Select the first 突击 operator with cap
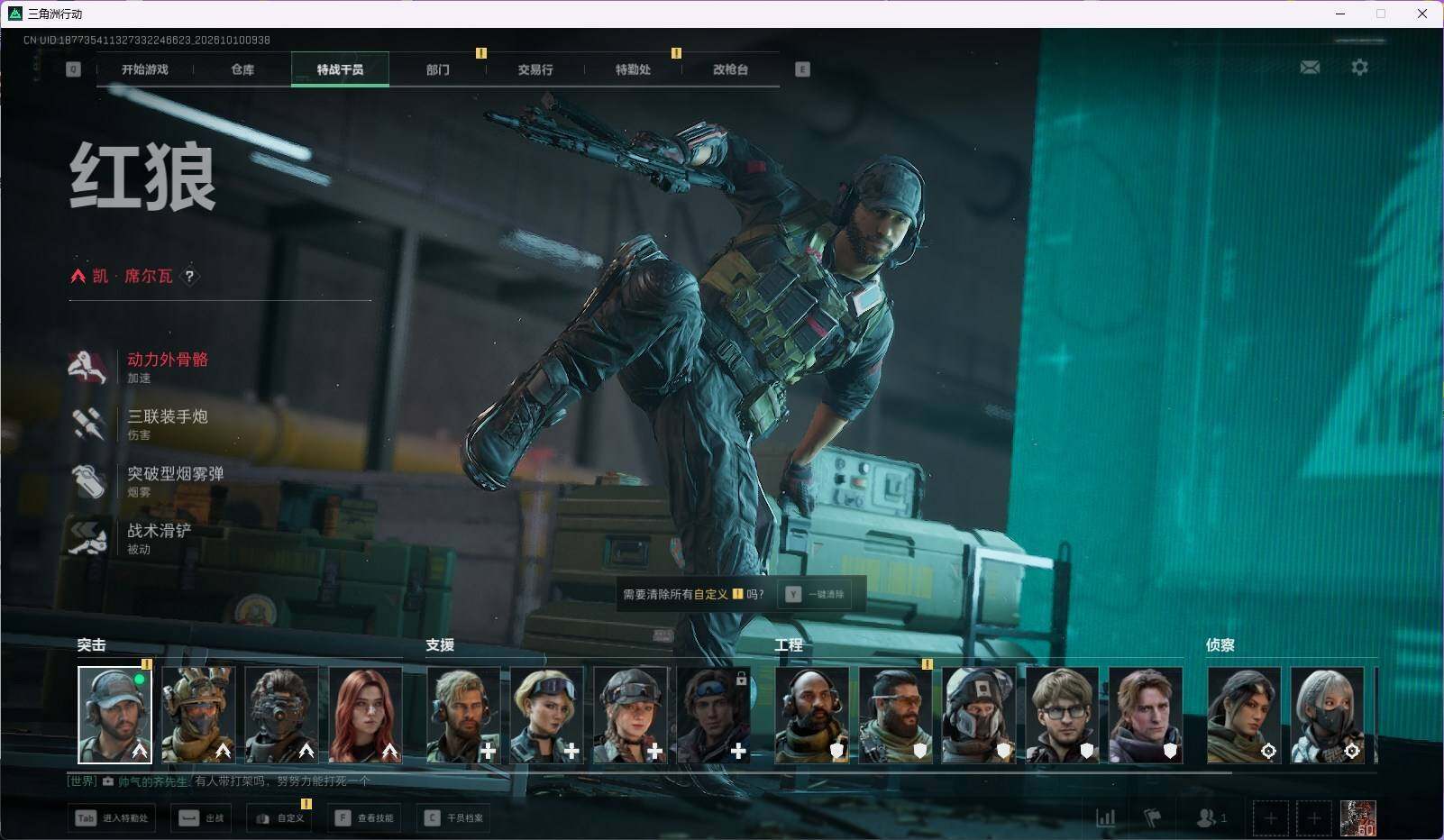The height and width of the screenshot is (840, 1444). 114,715
